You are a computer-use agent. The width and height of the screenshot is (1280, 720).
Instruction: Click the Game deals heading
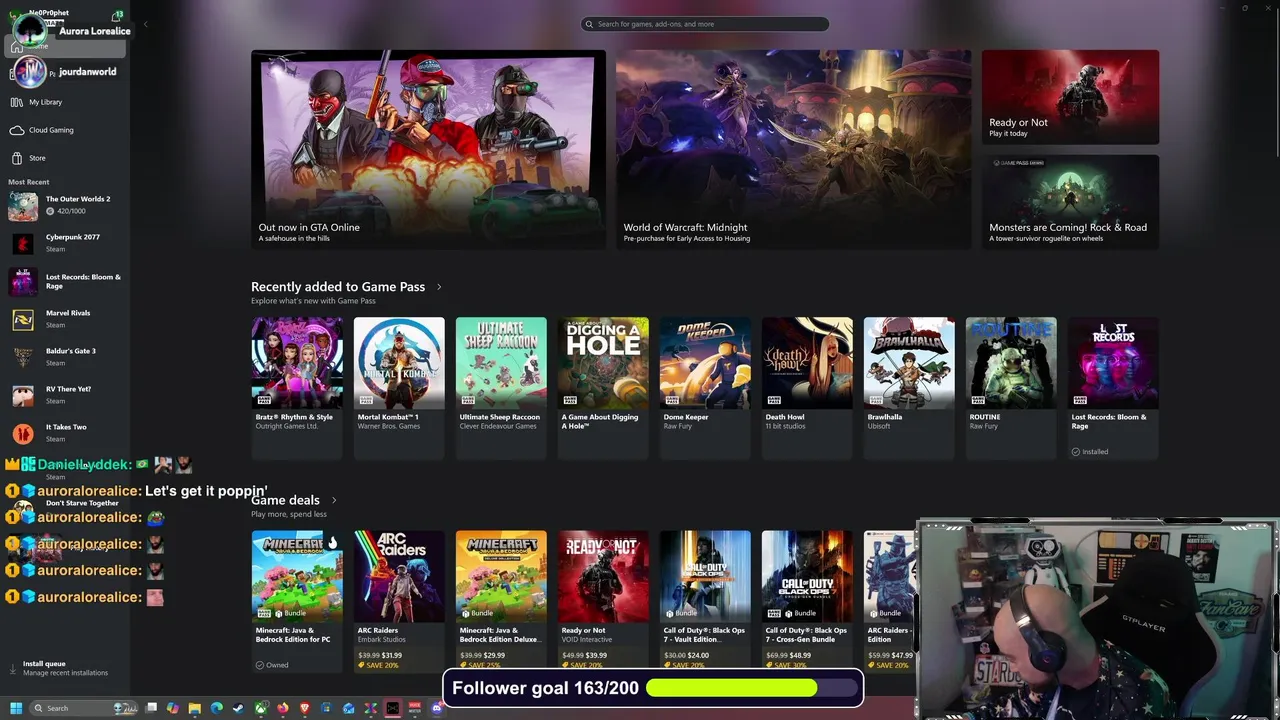pyautogui.click(x=285, y=500)
